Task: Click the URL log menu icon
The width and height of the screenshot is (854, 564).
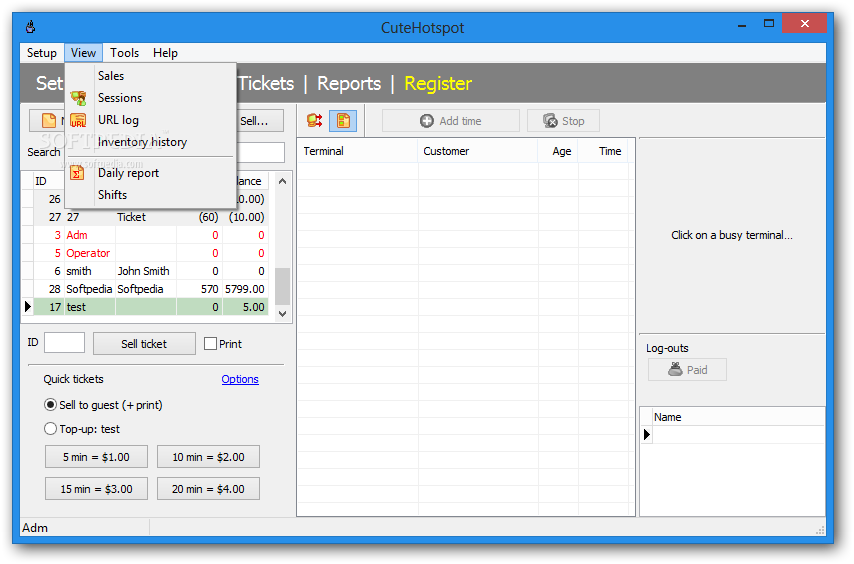Action: [78, 120]
